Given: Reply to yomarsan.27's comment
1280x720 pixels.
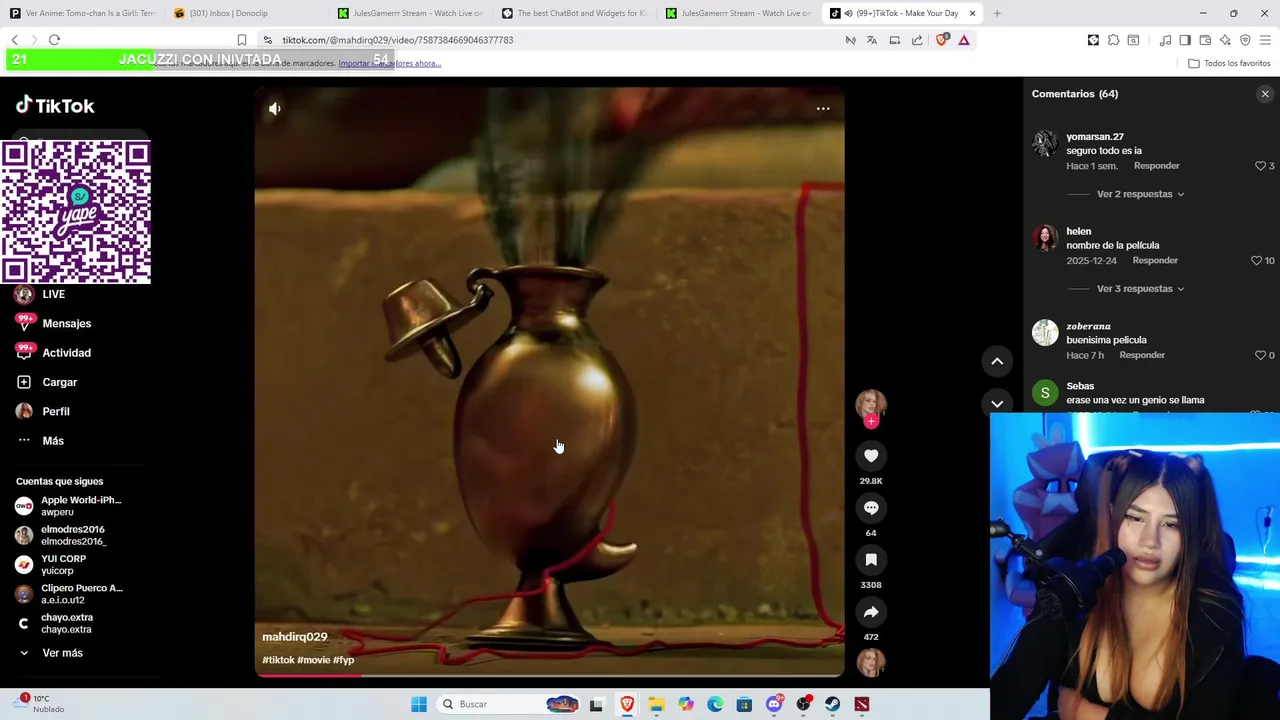Looking at the screenshot, I should click(x=1157, y=166).
